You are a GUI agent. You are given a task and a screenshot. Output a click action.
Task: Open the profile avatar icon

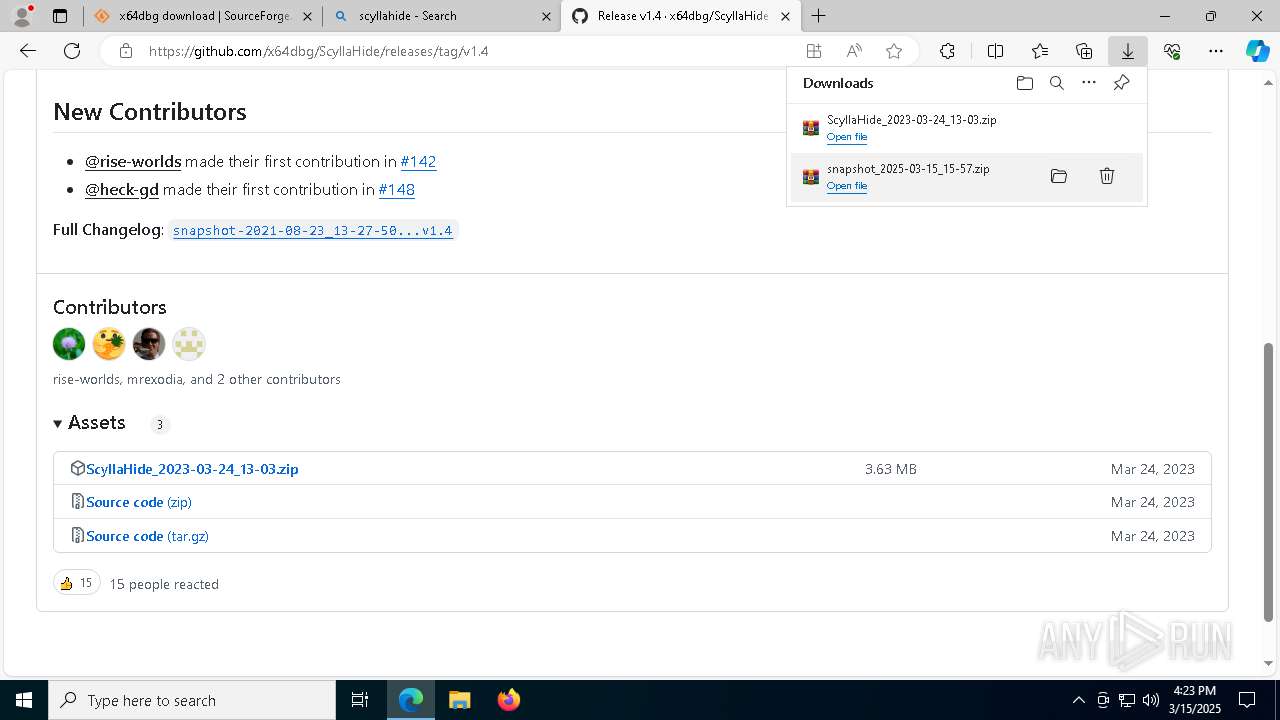(x=22, y=16)
